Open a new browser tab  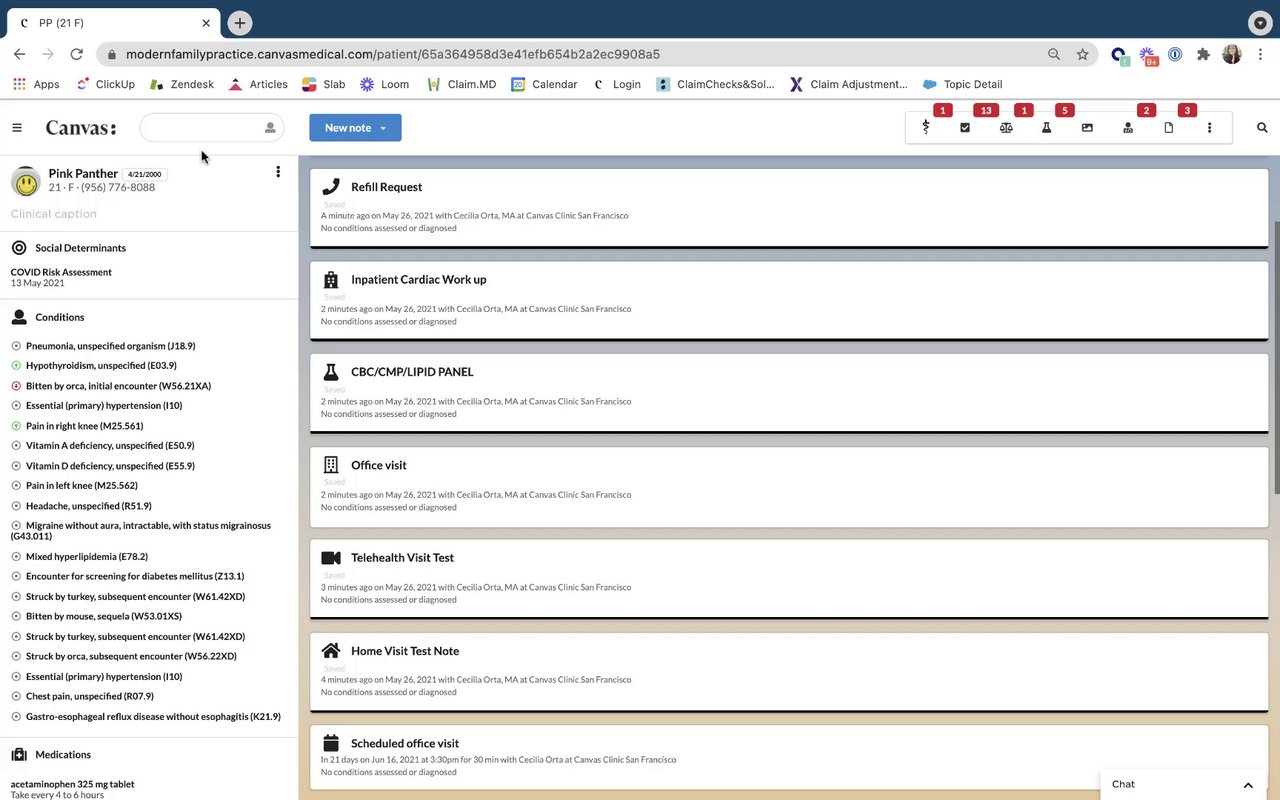(x=239, y=22)
